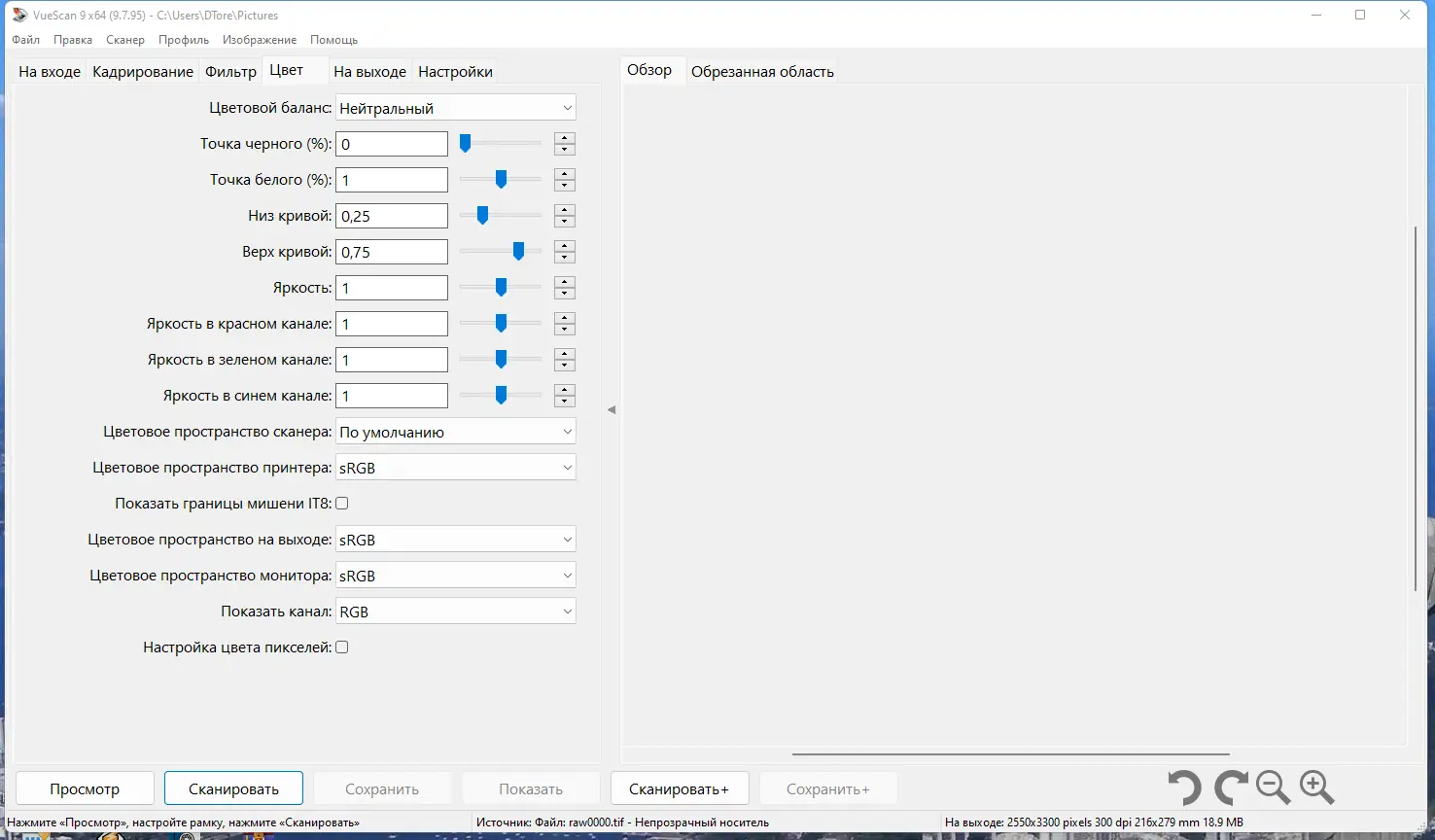
Task: Click the Сканировать+ button
Action: point(679,788)
